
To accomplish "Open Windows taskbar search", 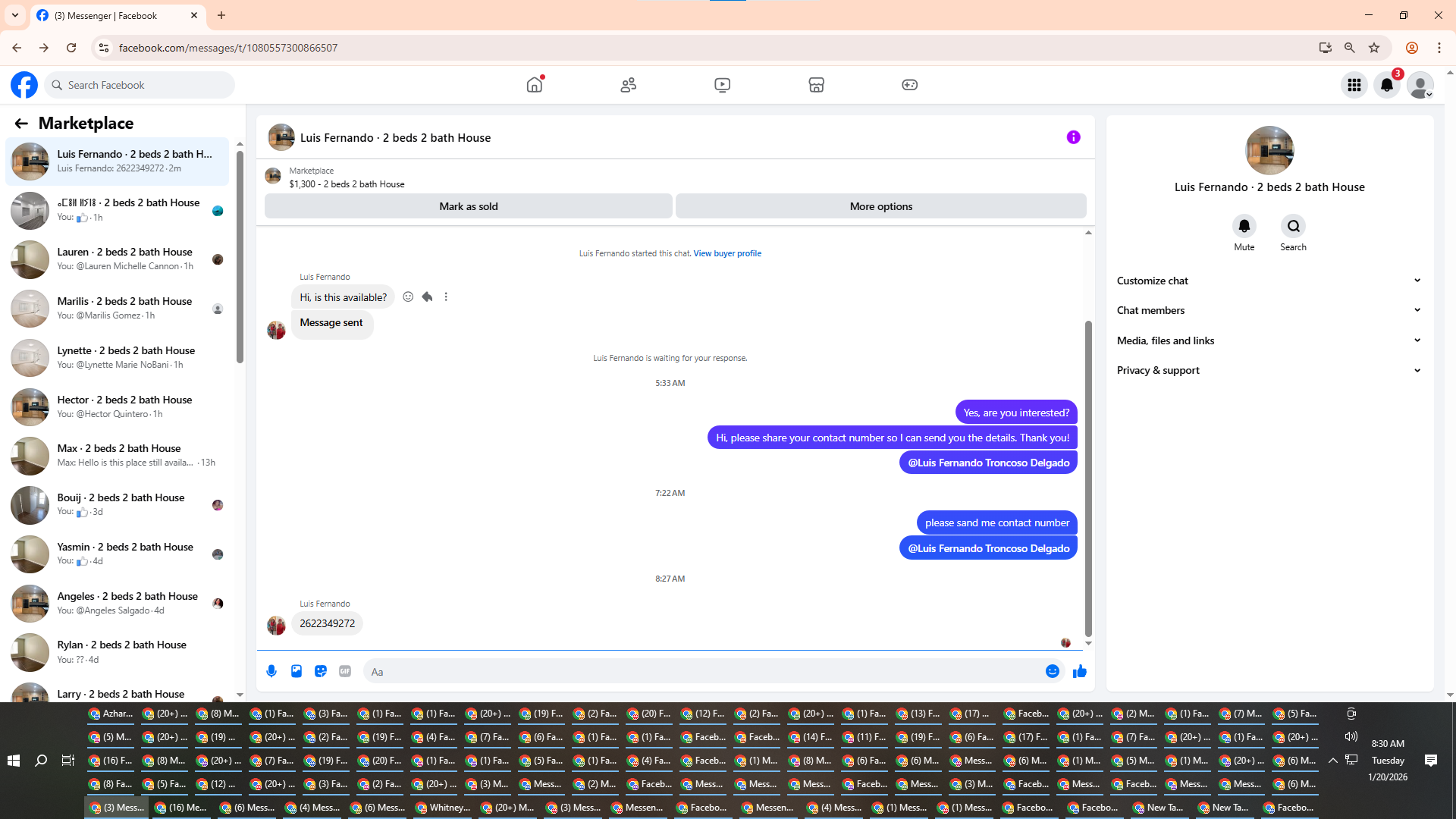I will click(41, 761).
